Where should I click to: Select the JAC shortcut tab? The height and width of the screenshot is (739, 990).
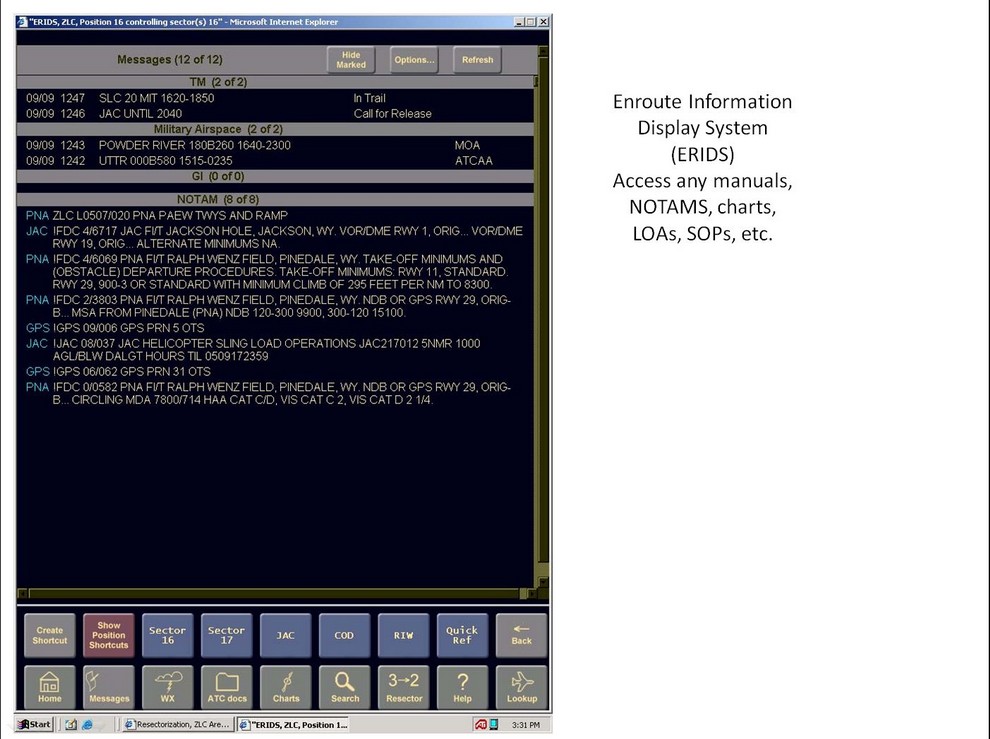pos(286,635)
